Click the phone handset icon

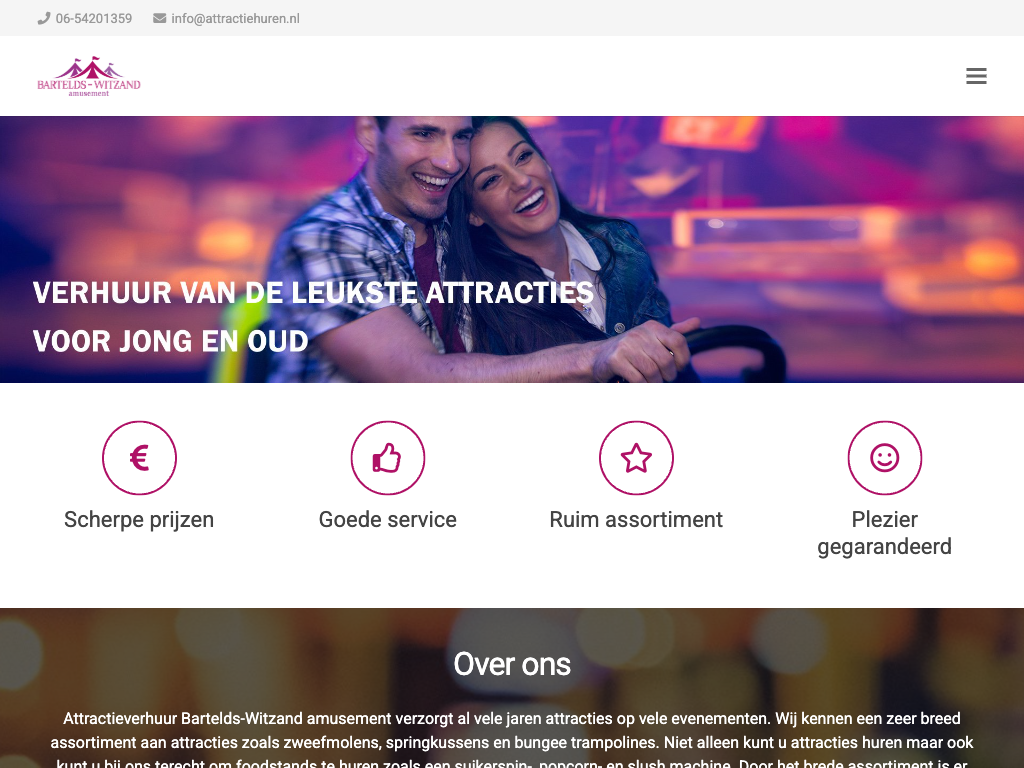point(44,18)
